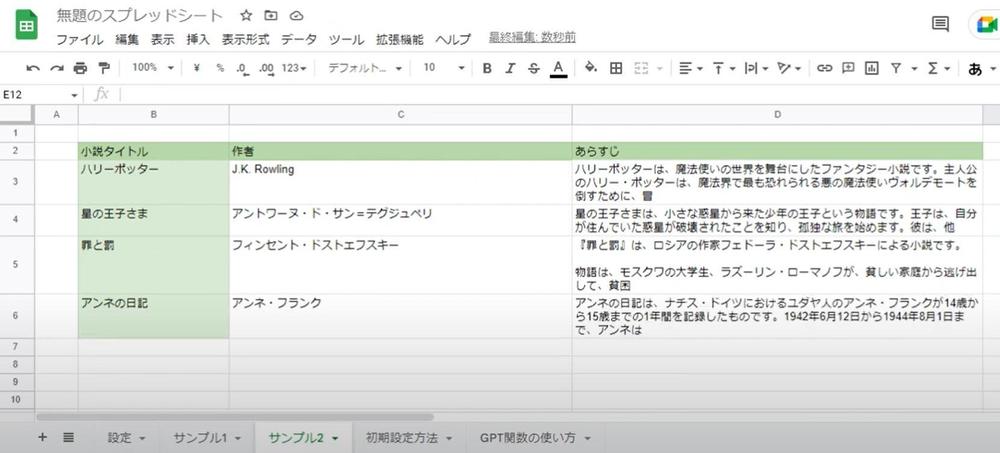Open the horizontal align dropdown
This screenshot has height=453, width=1000.
691,68
